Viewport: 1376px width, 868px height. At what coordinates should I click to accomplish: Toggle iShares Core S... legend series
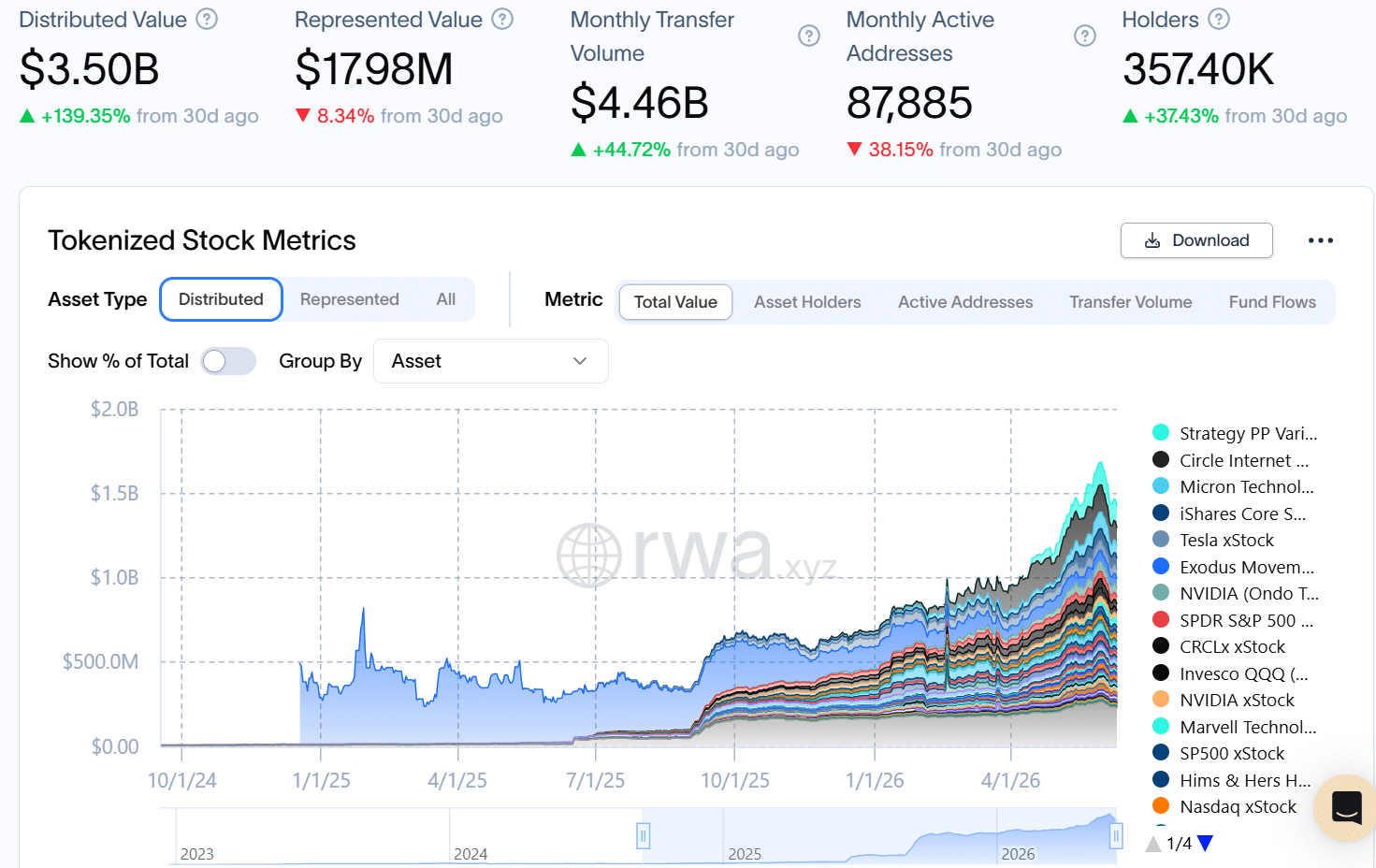click(x=1229, y=513)
